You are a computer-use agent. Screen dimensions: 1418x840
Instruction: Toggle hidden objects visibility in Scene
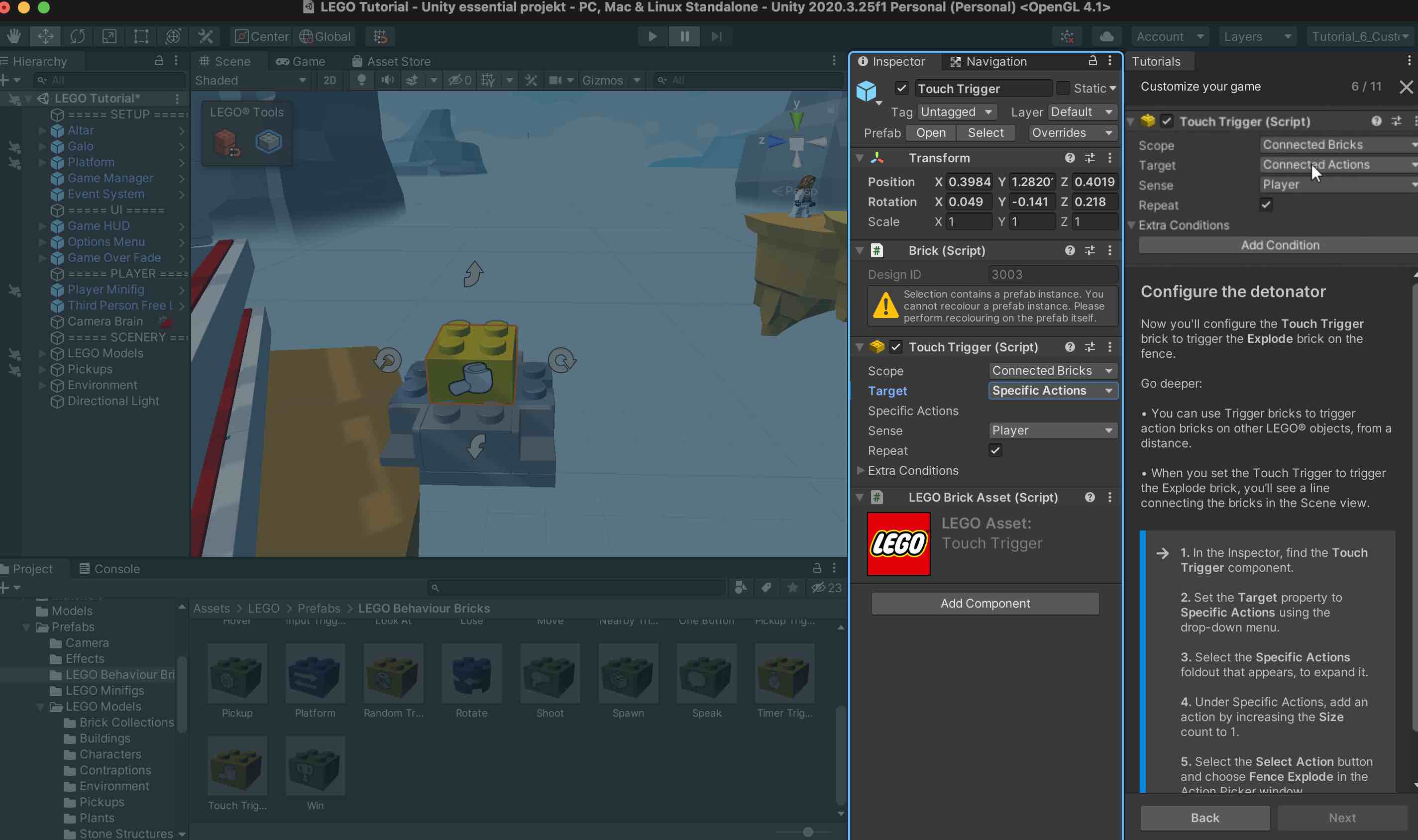pos(460,81)
